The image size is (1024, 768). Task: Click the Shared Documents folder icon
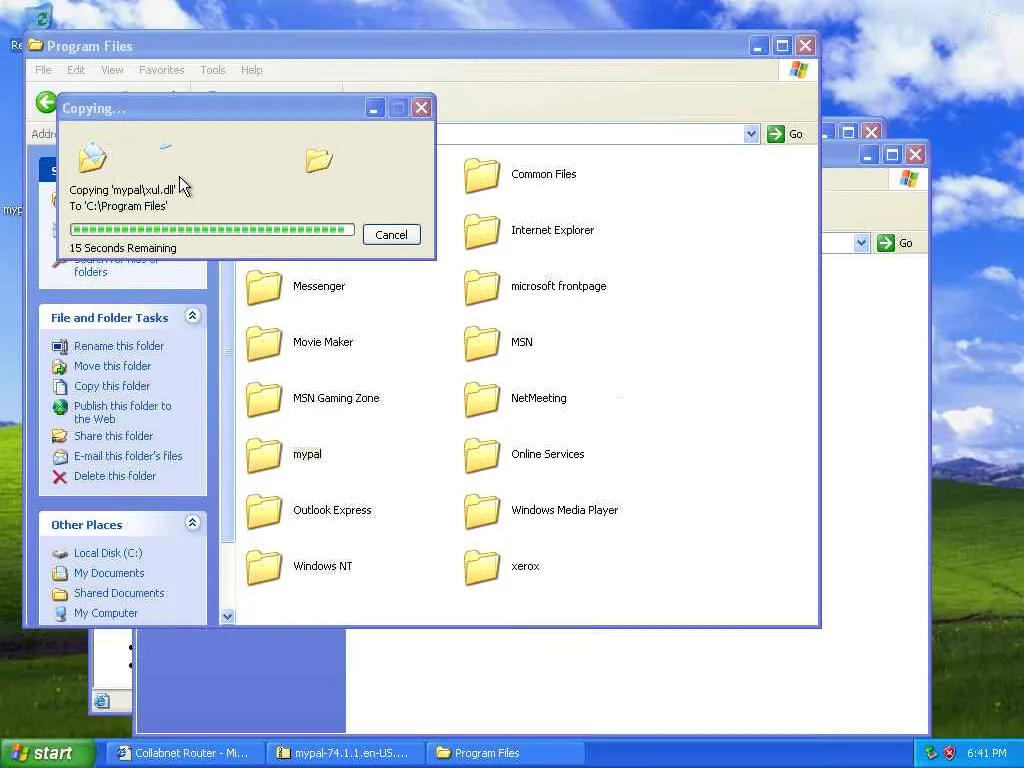click(x=59, y=594)
